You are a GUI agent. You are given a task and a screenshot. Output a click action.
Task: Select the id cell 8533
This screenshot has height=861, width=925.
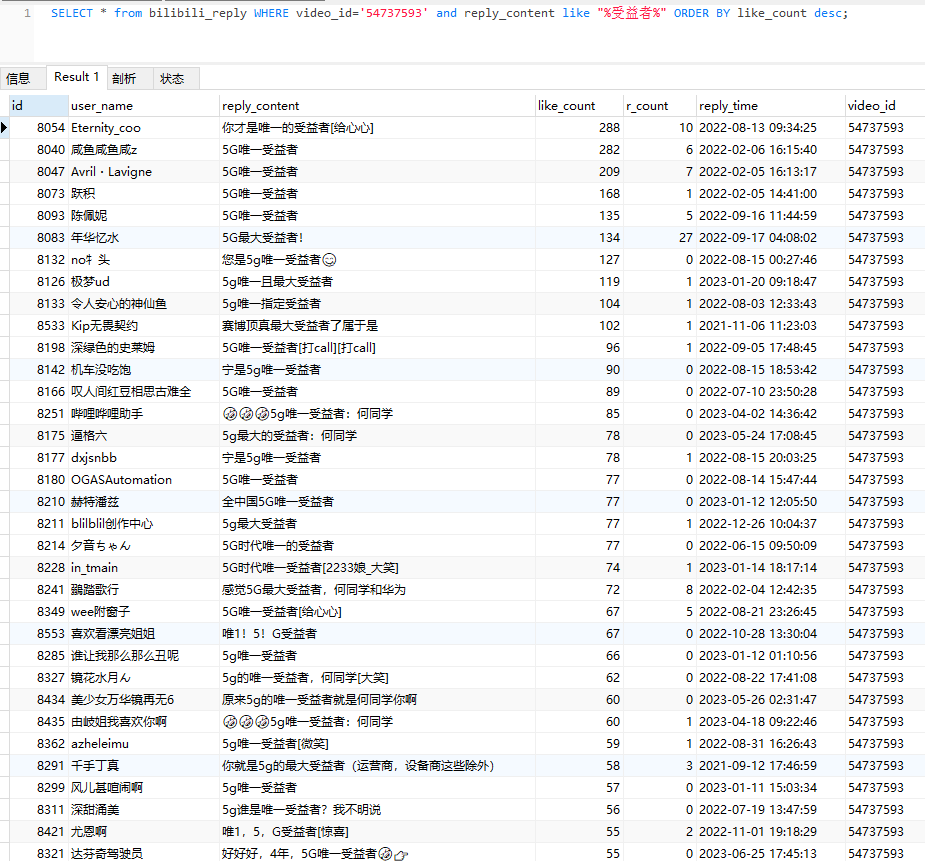39,326
